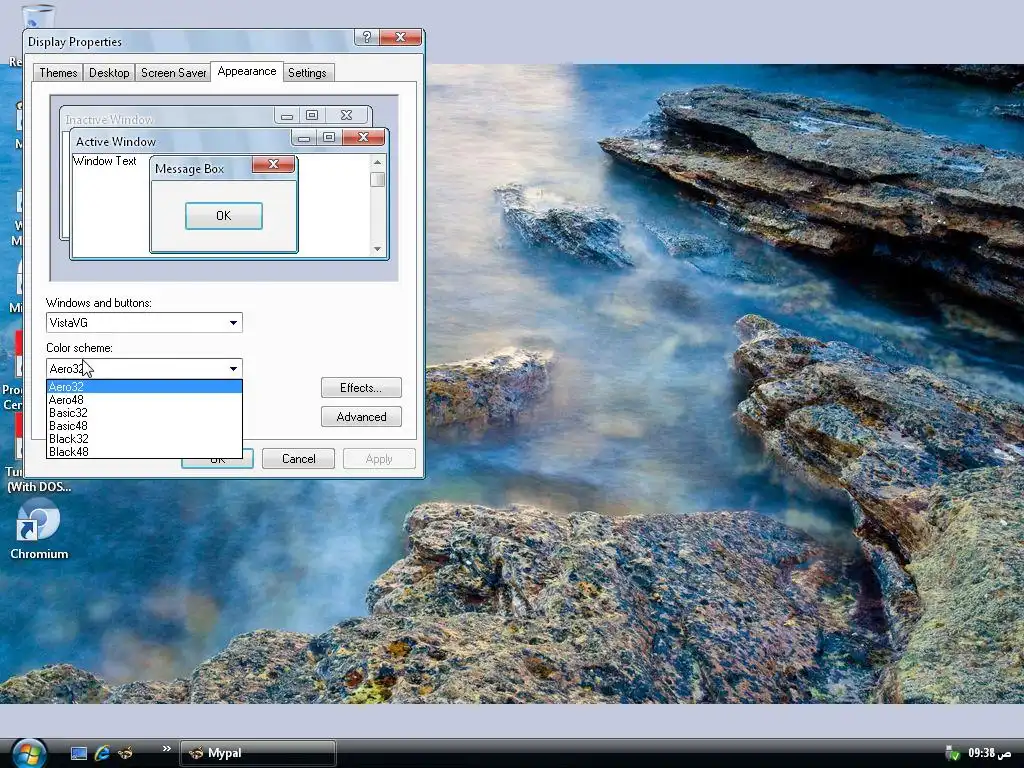
Task: Click the Display Properties help button
Action: (366, 37)
